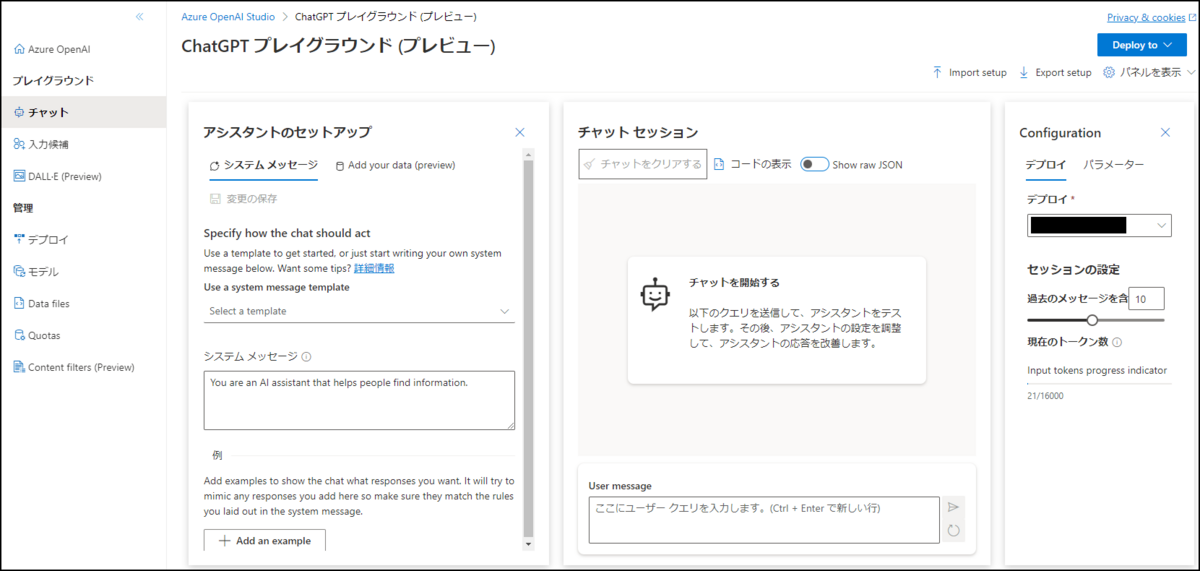Click the 21/16000 token count text
This screenshot has width=1200, height=571.
pos(1045,396)
